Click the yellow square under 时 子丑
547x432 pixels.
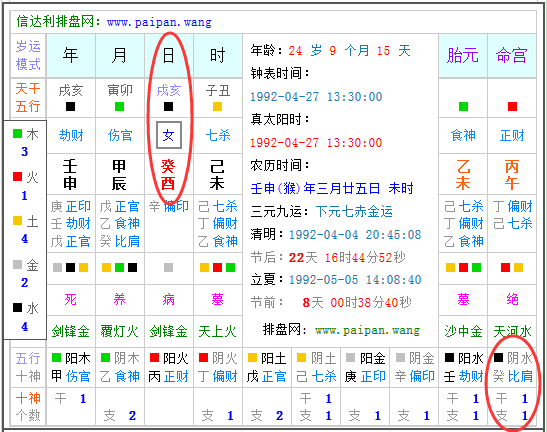217,106
